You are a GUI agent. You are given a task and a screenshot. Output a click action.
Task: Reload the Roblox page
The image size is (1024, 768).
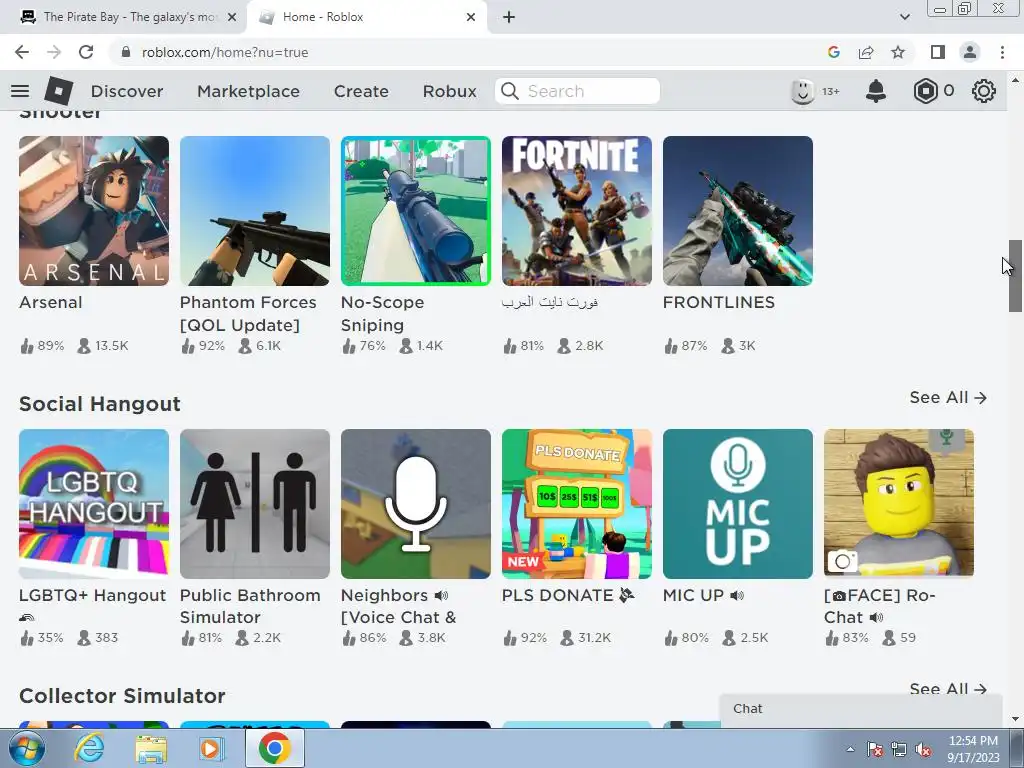(86, 52)
